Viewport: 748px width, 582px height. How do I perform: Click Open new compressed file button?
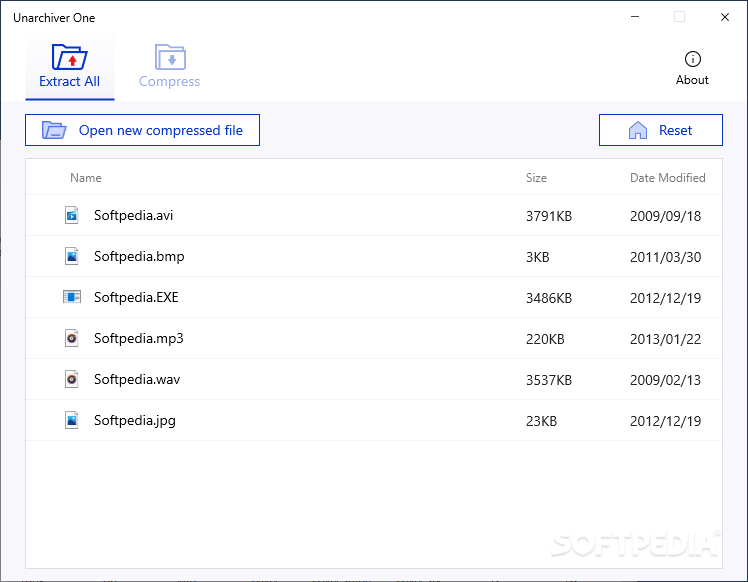(142, 130)
